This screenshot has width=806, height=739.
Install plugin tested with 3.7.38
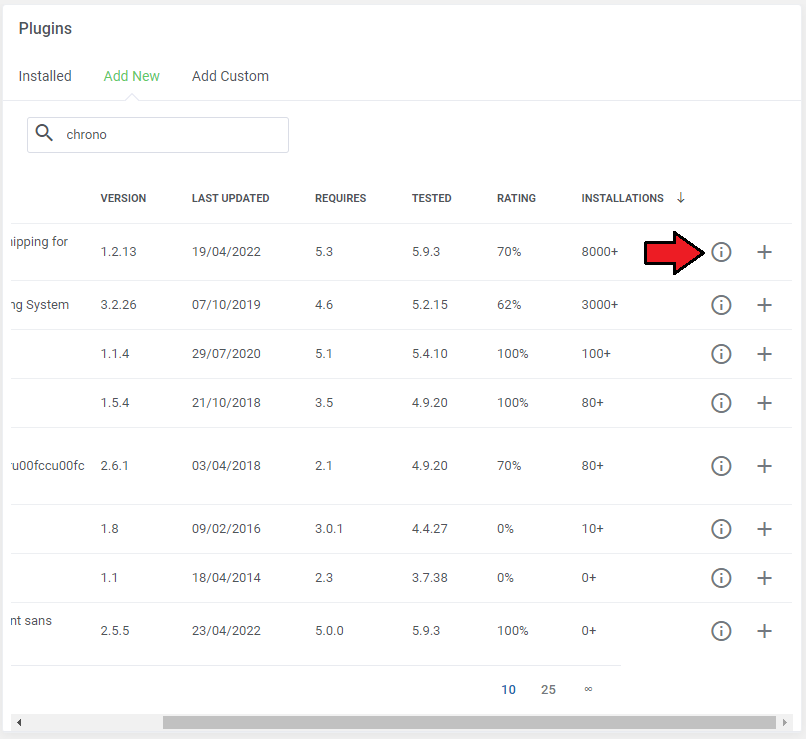coord(764,578)
